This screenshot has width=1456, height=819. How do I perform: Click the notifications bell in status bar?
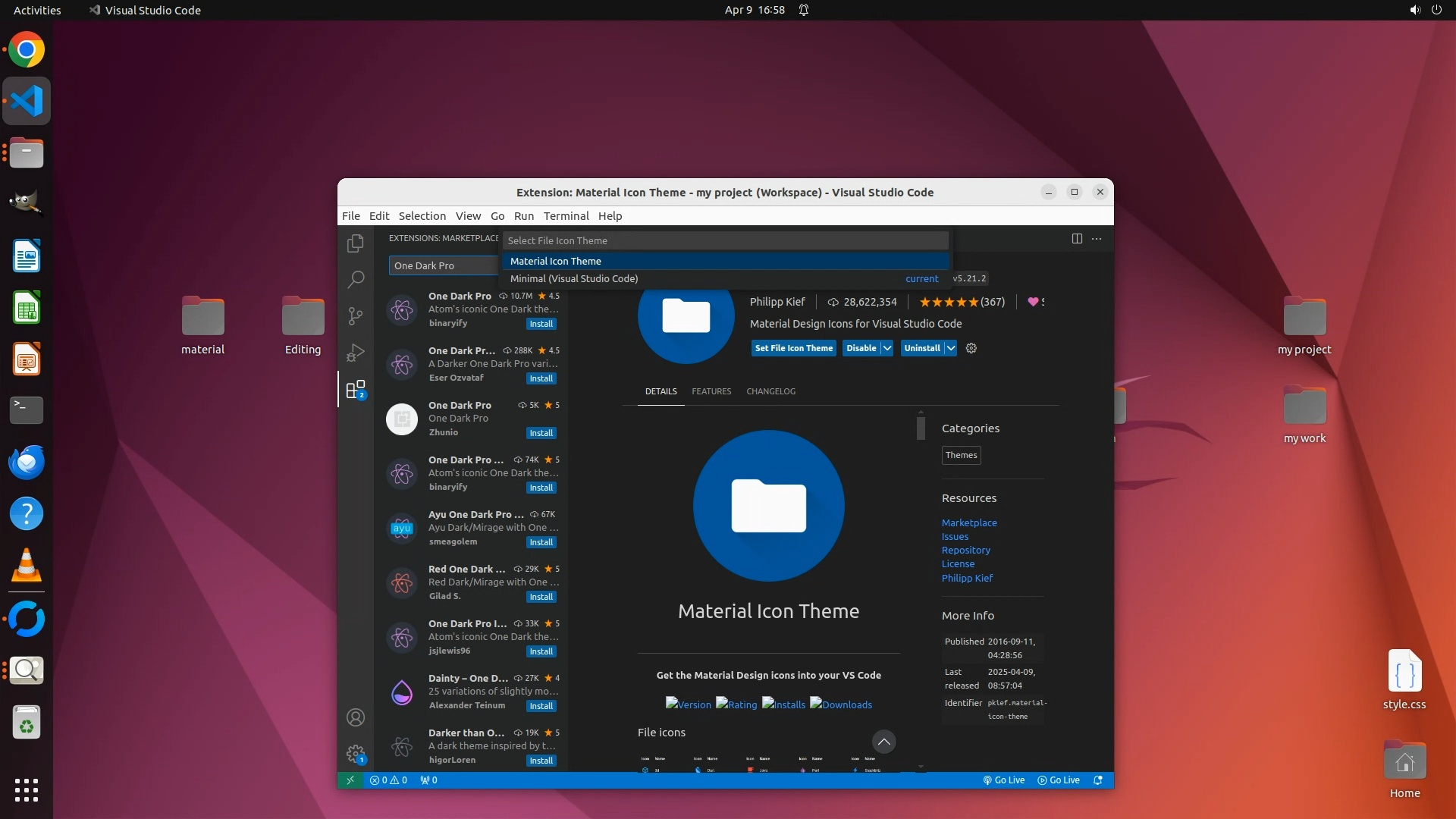(x=1097, y=780)
